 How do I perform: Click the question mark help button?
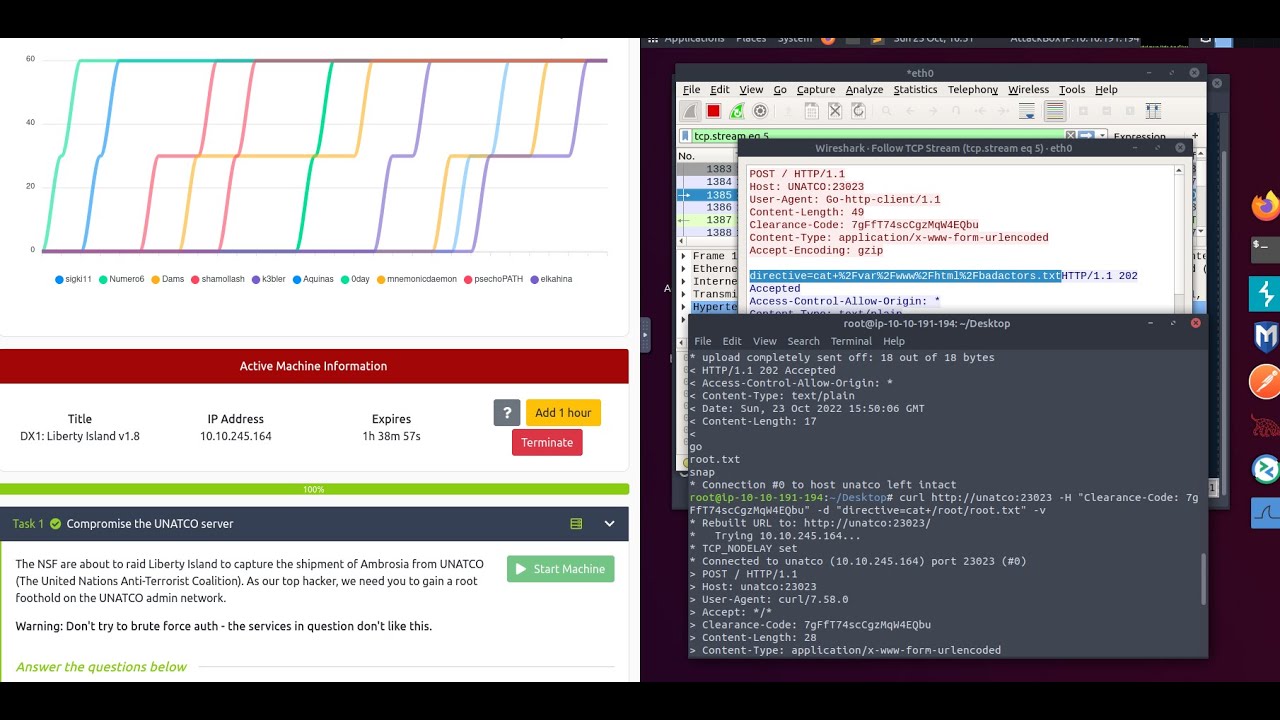coord(507,412)
